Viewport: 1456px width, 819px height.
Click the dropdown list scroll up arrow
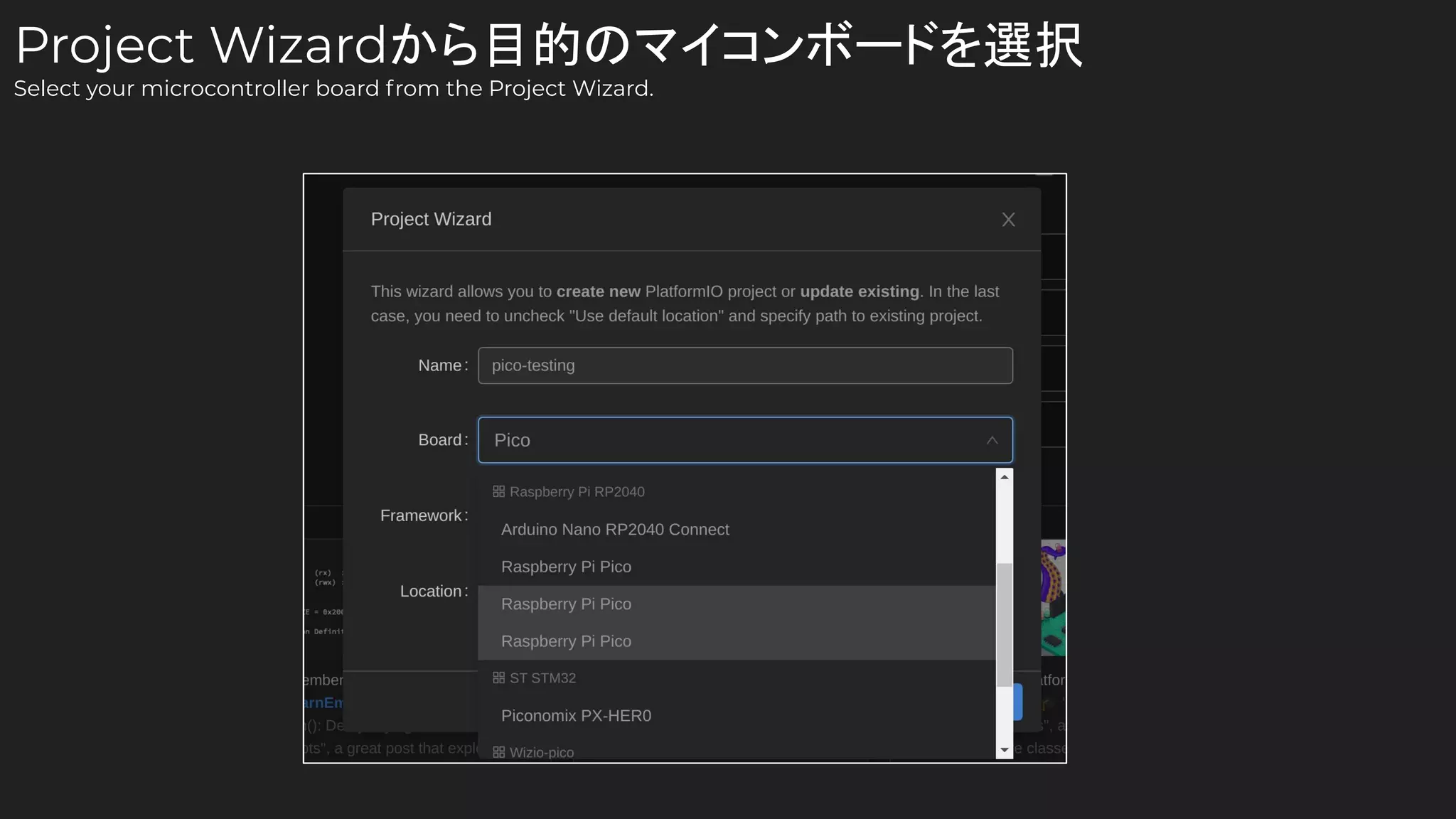pyautogui.click(x=1005, y=477)
